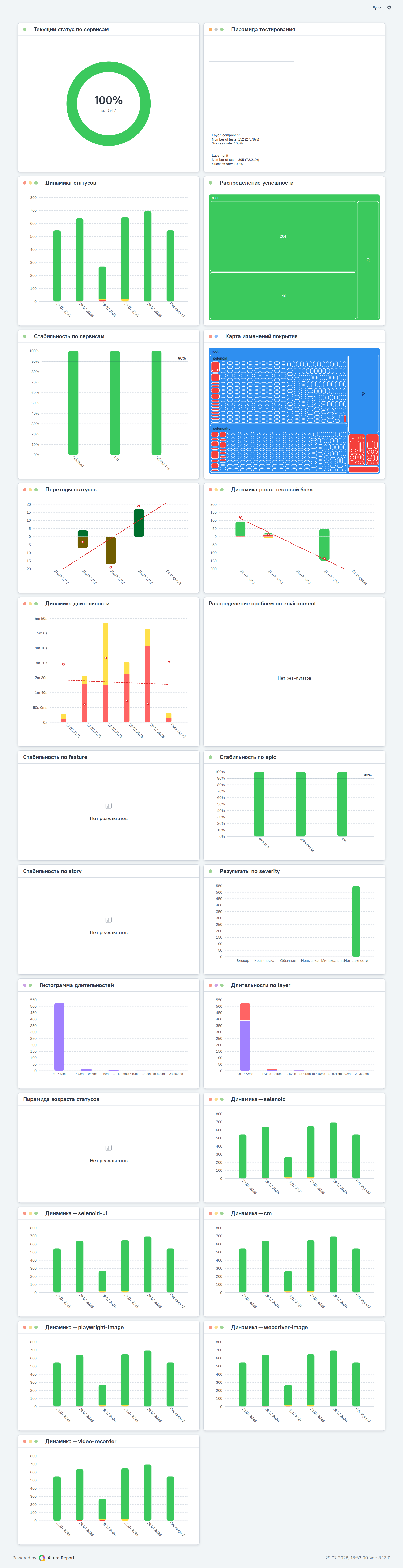Viewport: 403px width, 1568px height.
Task: Click the empty-chart icon in Стабильность по feature
Action: [x=108, y=806]
